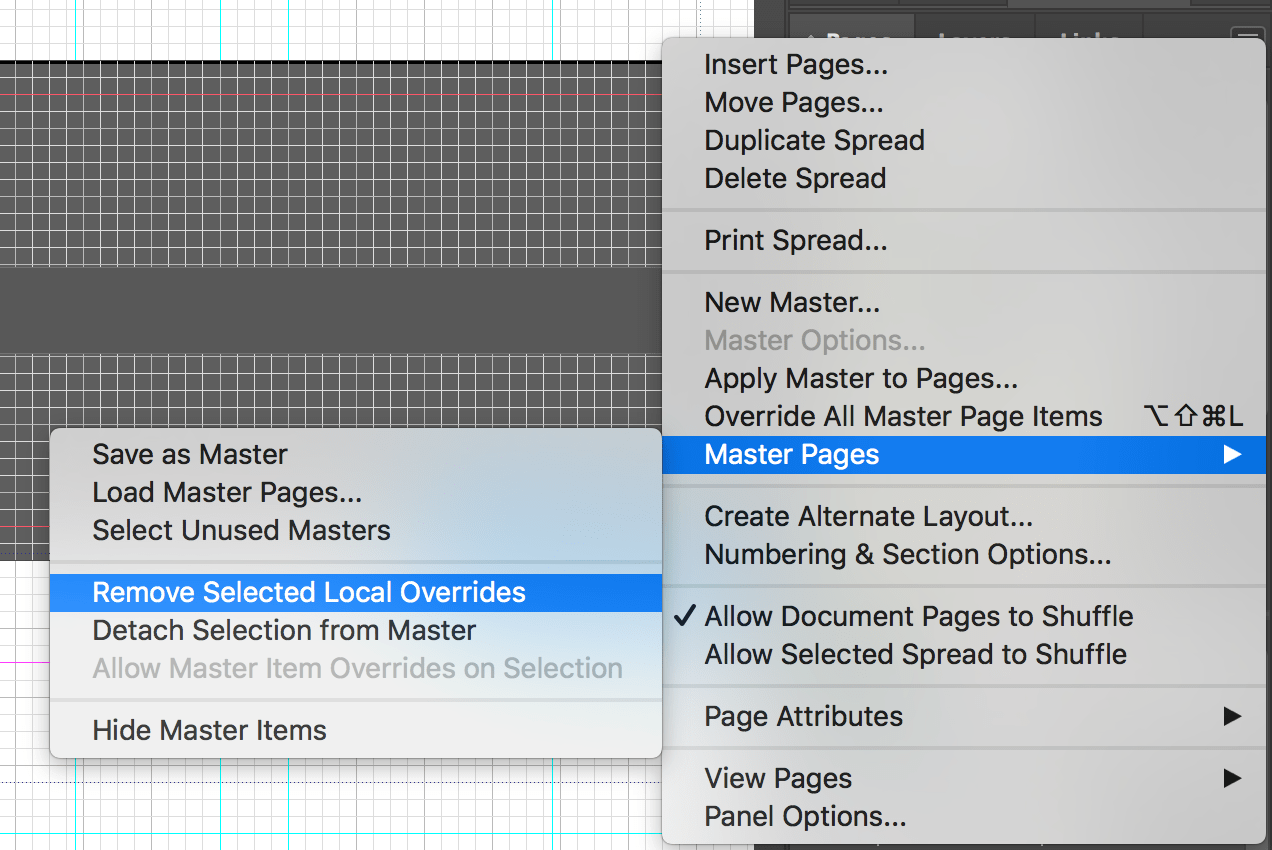Duplicate the current spread
The width and height of the screenshot is (1272, 850).
pos(814,139)
